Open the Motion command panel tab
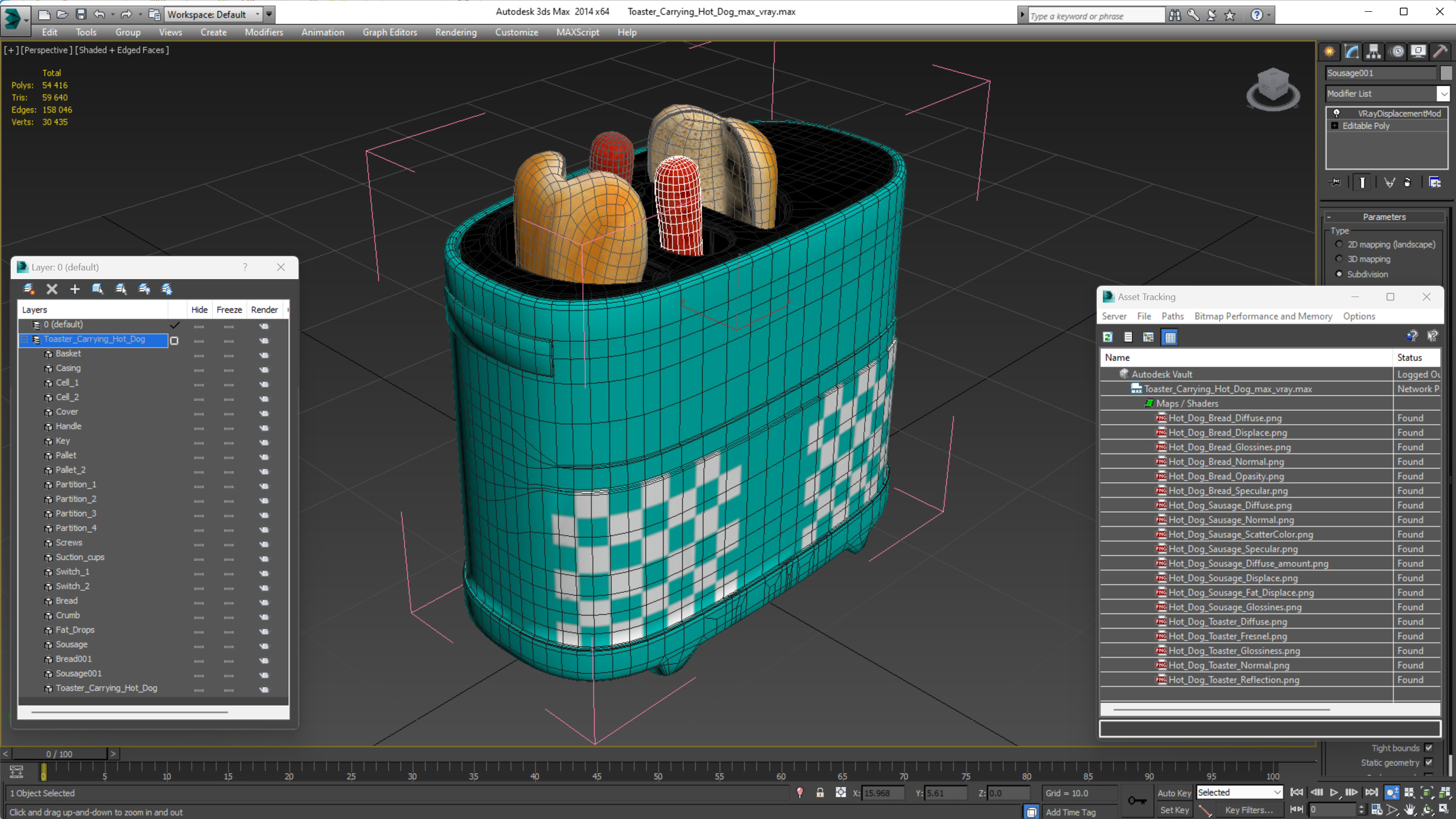The width and height of the screenshot is (1456, 819). [1397, 52]
